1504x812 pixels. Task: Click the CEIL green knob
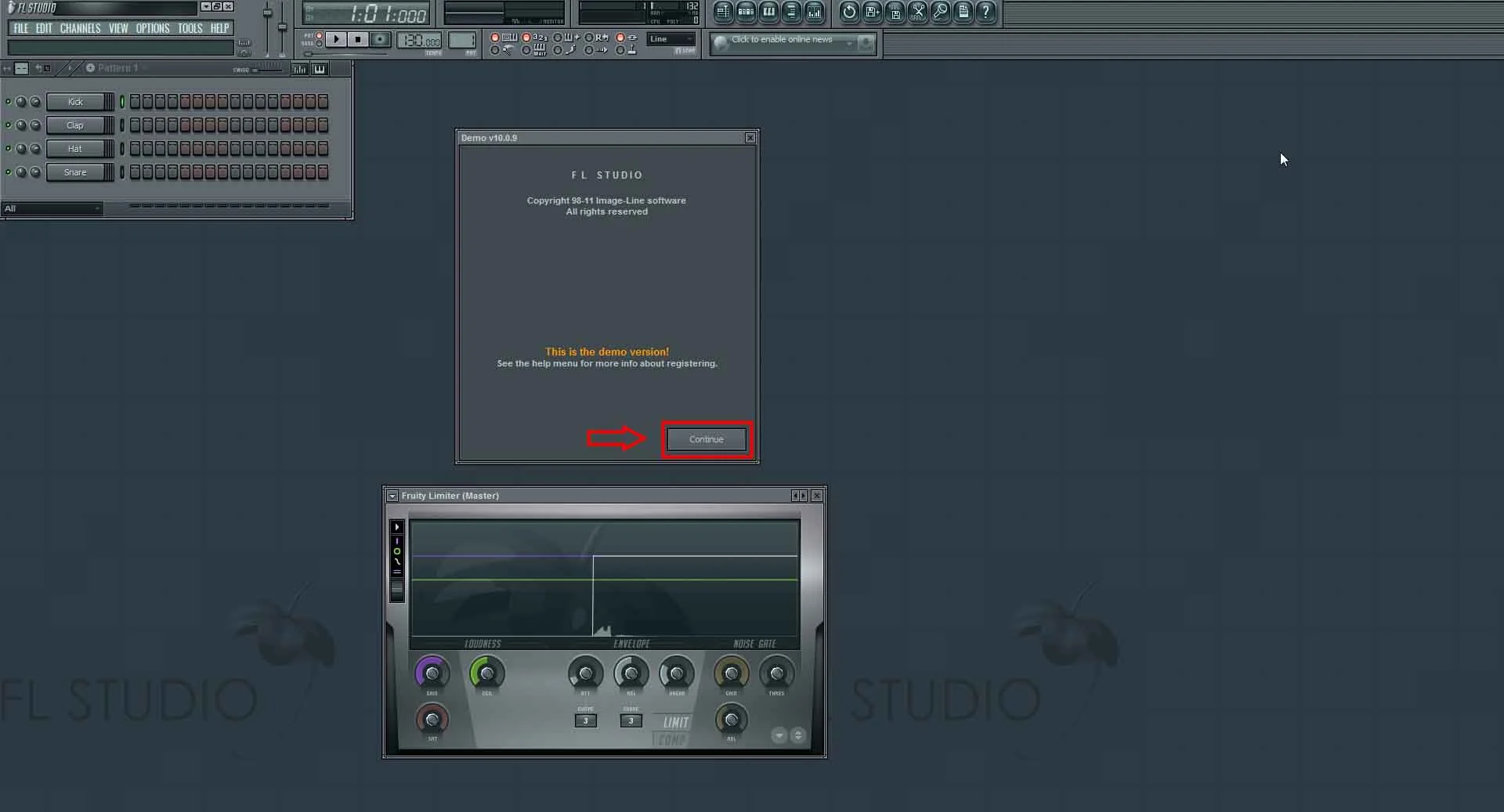point(486,673)
